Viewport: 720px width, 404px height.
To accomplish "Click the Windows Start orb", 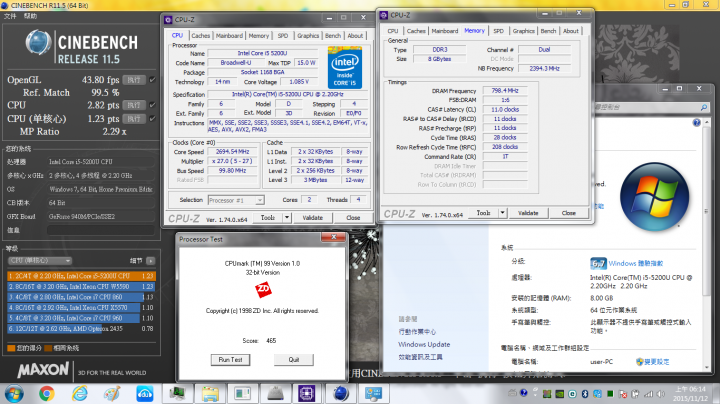I will coord(13,393).
